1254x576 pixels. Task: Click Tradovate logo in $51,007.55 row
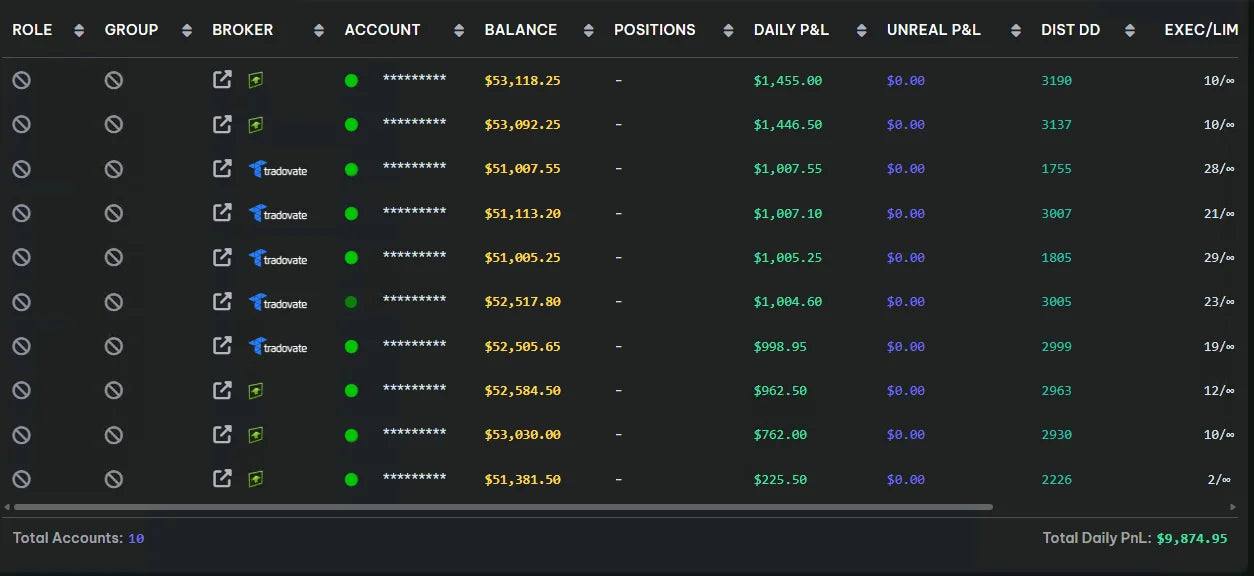pos(278,170)
